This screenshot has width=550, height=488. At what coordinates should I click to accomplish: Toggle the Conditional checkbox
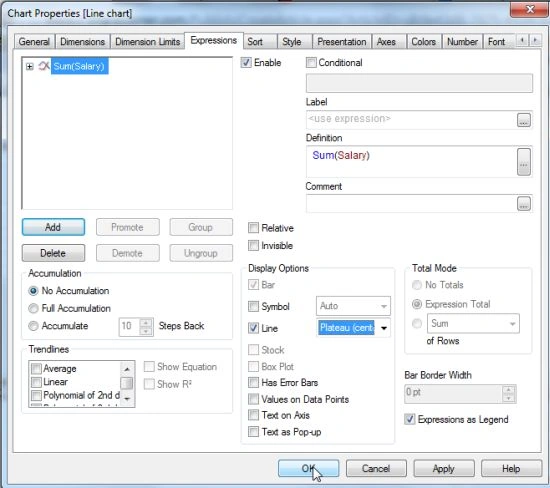tap(311, 63)
